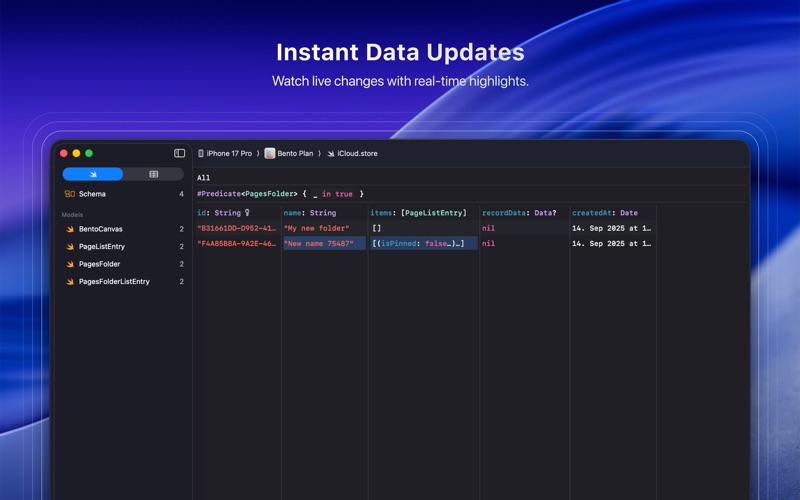Click createdAt date in My new folder row
Screen dimensions: 800x500
click(611, 228)
